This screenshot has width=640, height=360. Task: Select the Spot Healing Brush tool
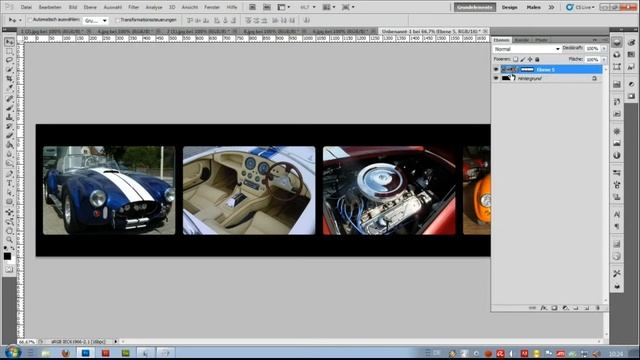coord(9,98)
